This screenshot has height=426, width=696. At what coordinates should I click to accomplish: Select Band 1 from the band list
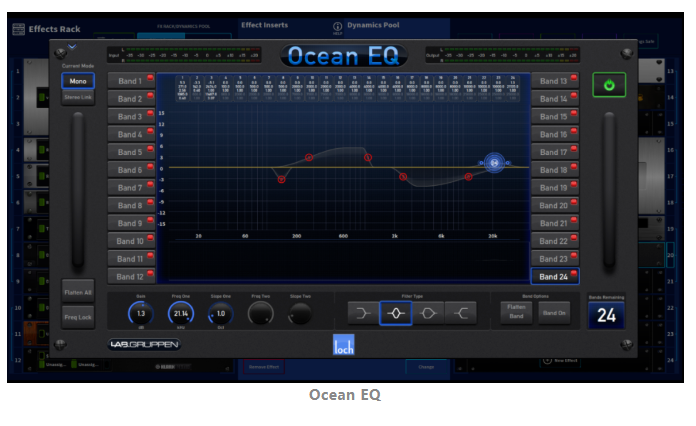click(x=131, y=81)
